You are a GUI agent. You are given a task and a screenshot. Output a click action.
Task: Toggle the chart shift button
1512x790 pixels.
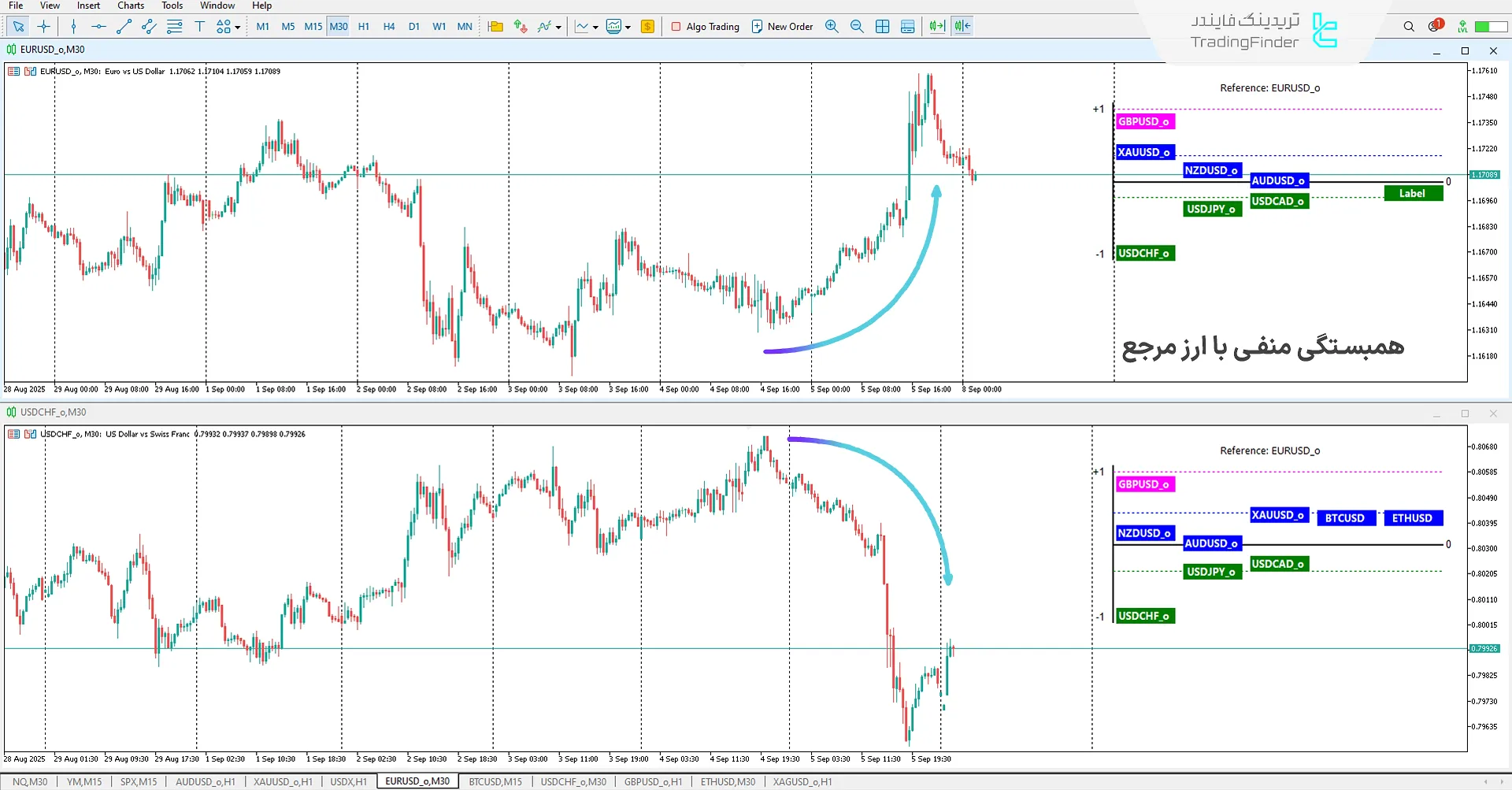(962, 27)
